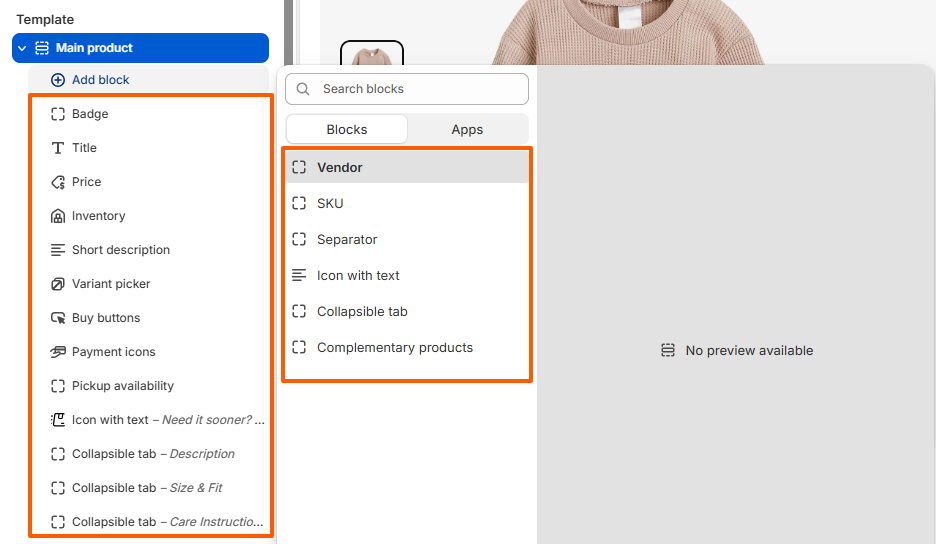Viewport: 936px width, 544px height.
Task: Click the Collapsible tab Care Instructions icon
Action: pyautogui.click(x=58, y=523)
